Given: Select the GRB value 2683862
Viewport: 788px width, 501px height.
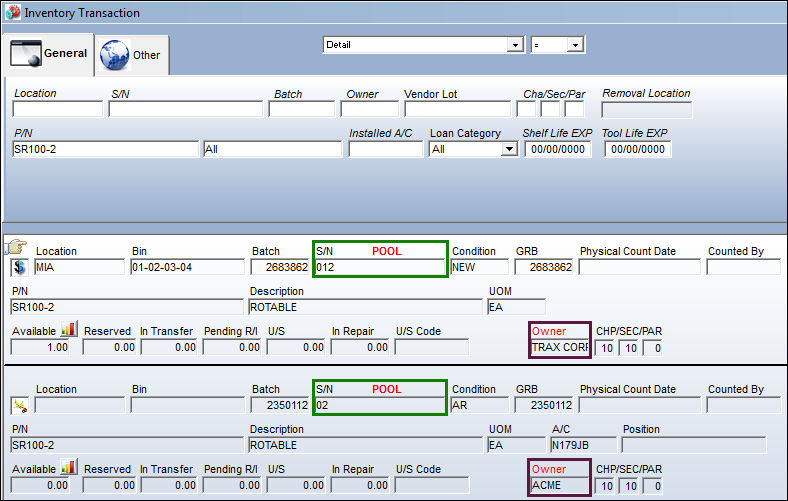Looking at the screenshot, I should pyautogui.click(x=544, y=267).
